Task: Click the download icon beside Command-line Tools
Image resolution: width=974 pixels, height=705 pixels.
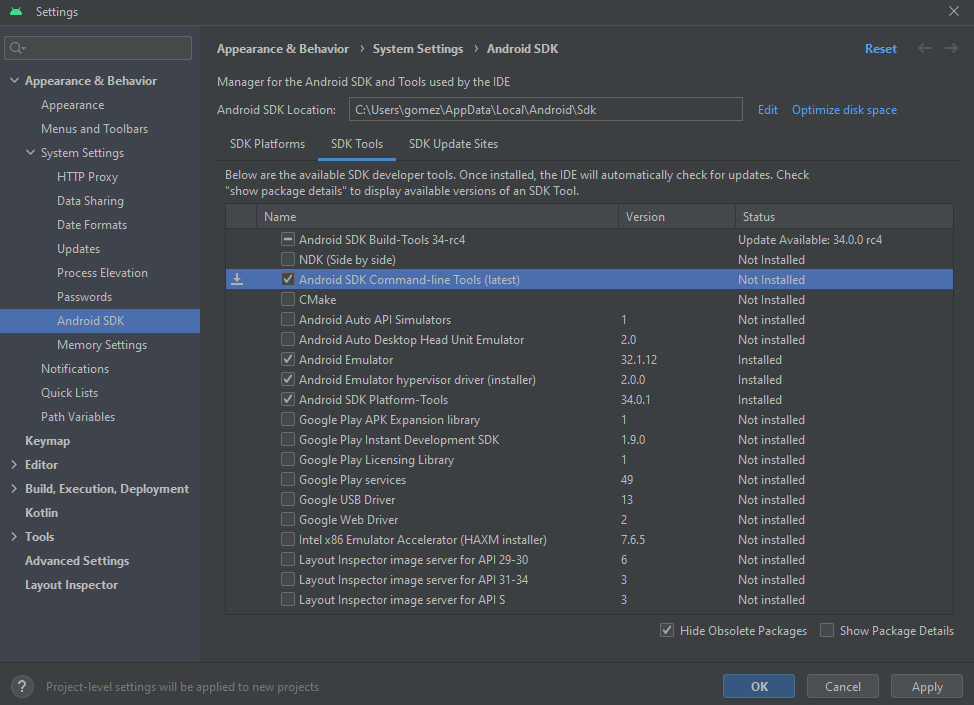Action: [237, 280]
